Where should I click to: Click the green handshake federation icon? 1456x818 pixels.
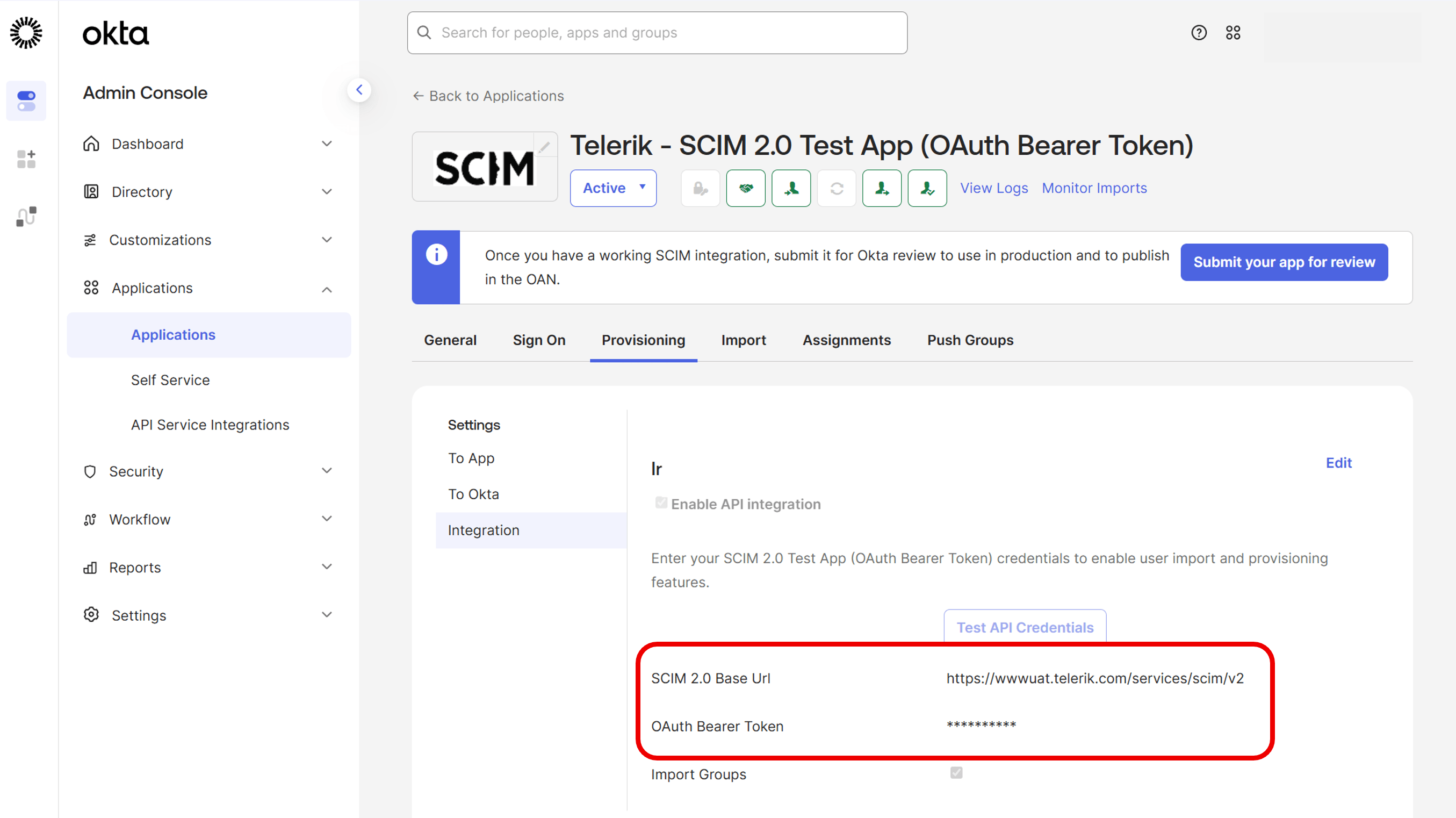[746, 188]
